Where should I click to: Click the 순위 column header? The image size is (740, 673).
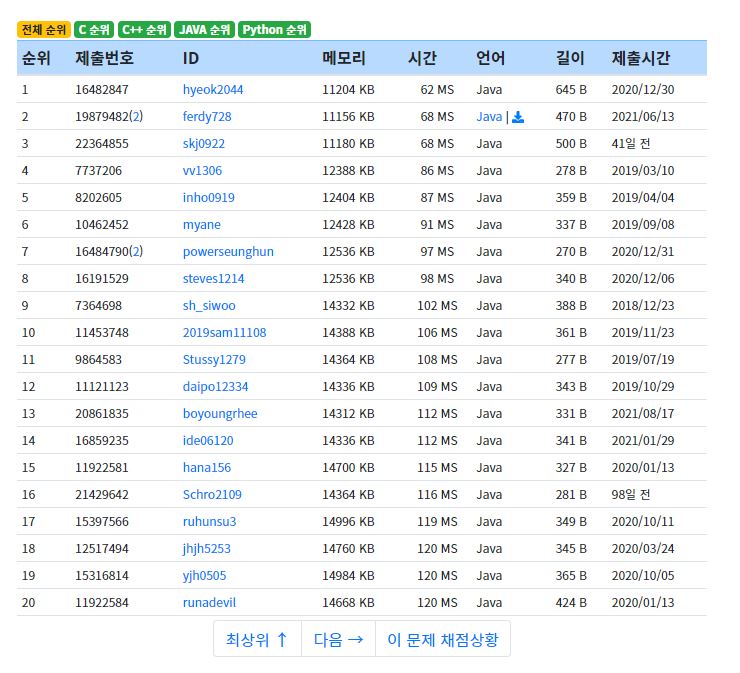point(36,58)
